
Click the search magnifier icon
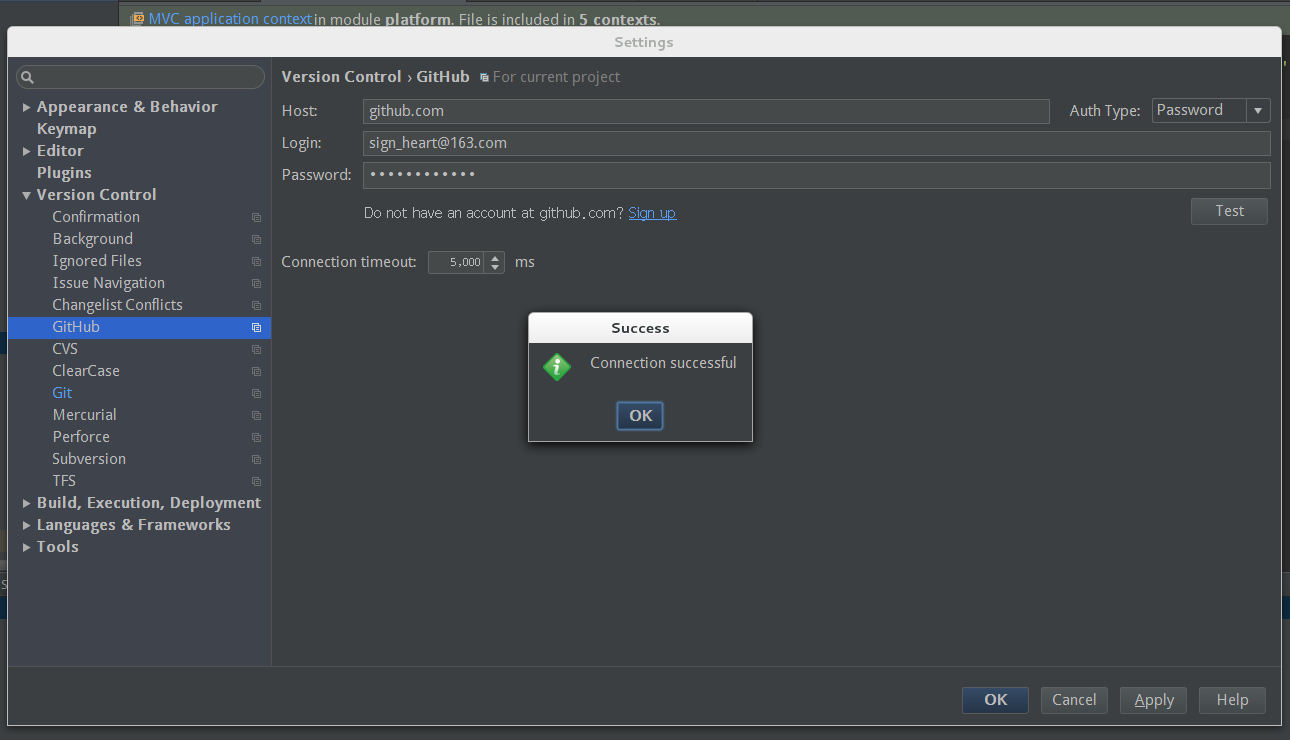(28, 77)
